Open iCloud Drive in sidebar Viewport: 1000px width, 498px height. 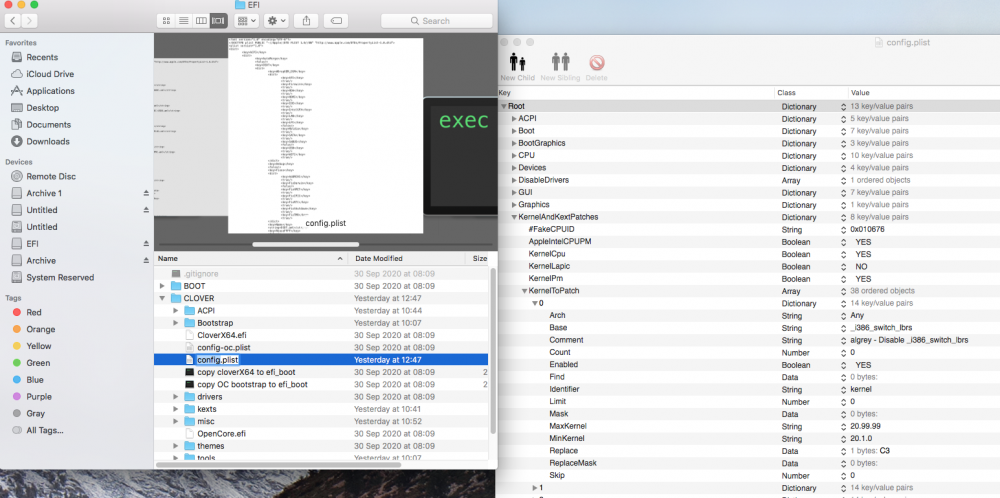(x=50, y=74)
